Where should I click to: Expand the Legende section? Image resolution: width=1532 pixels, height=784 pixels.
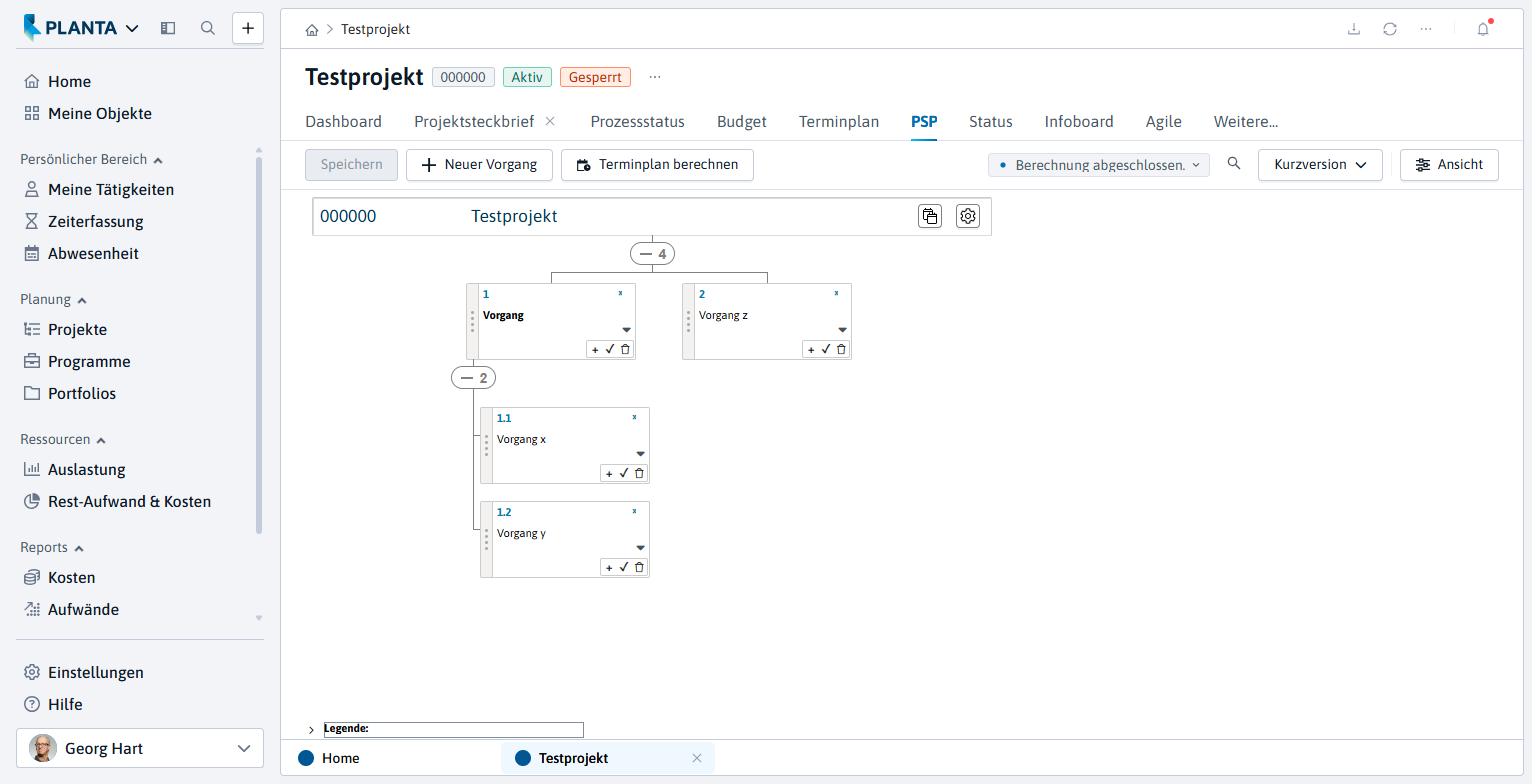pyautogui.click(x=311, y=730)
